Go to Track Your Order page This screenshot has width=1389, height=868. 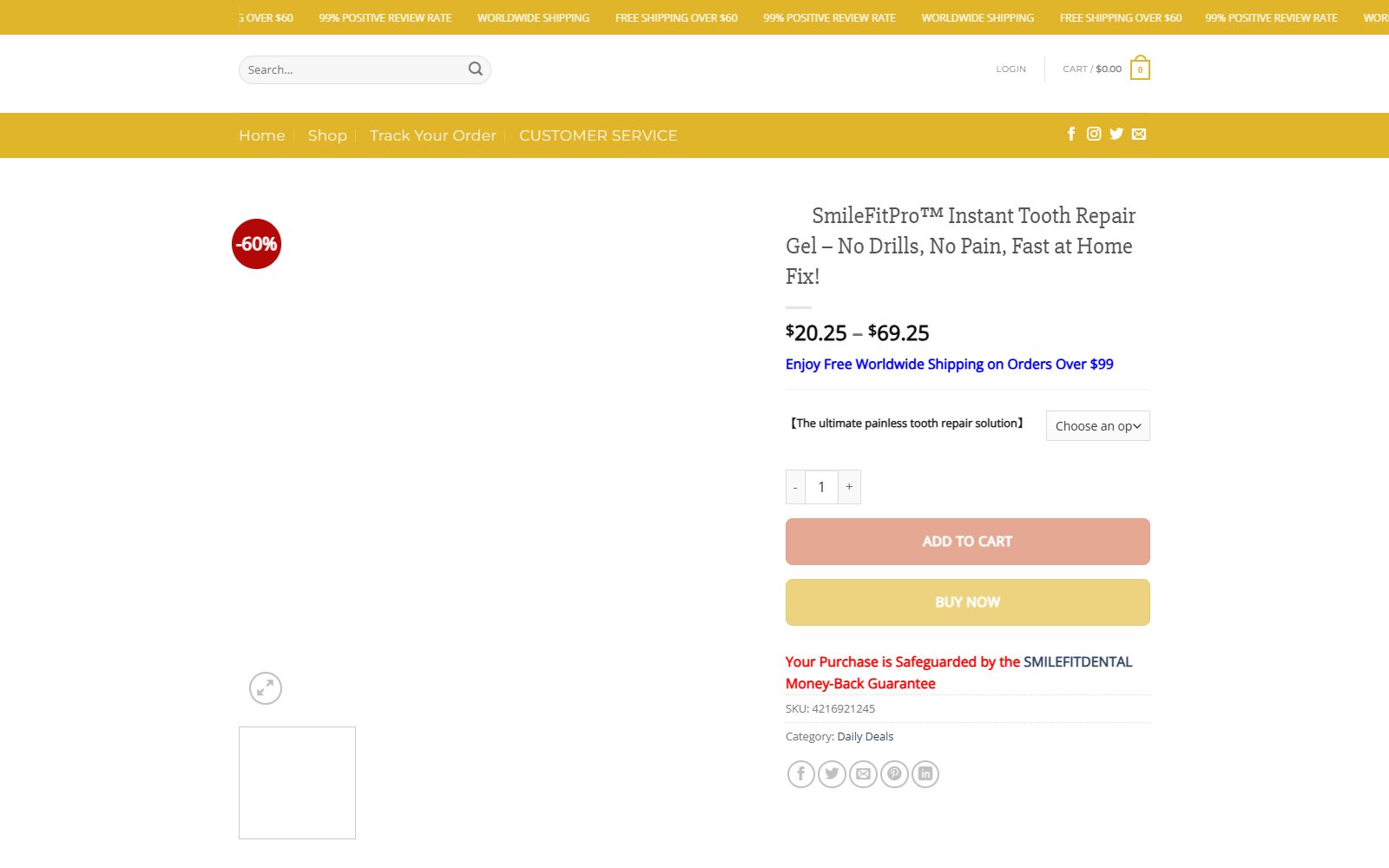coord(433,135)
